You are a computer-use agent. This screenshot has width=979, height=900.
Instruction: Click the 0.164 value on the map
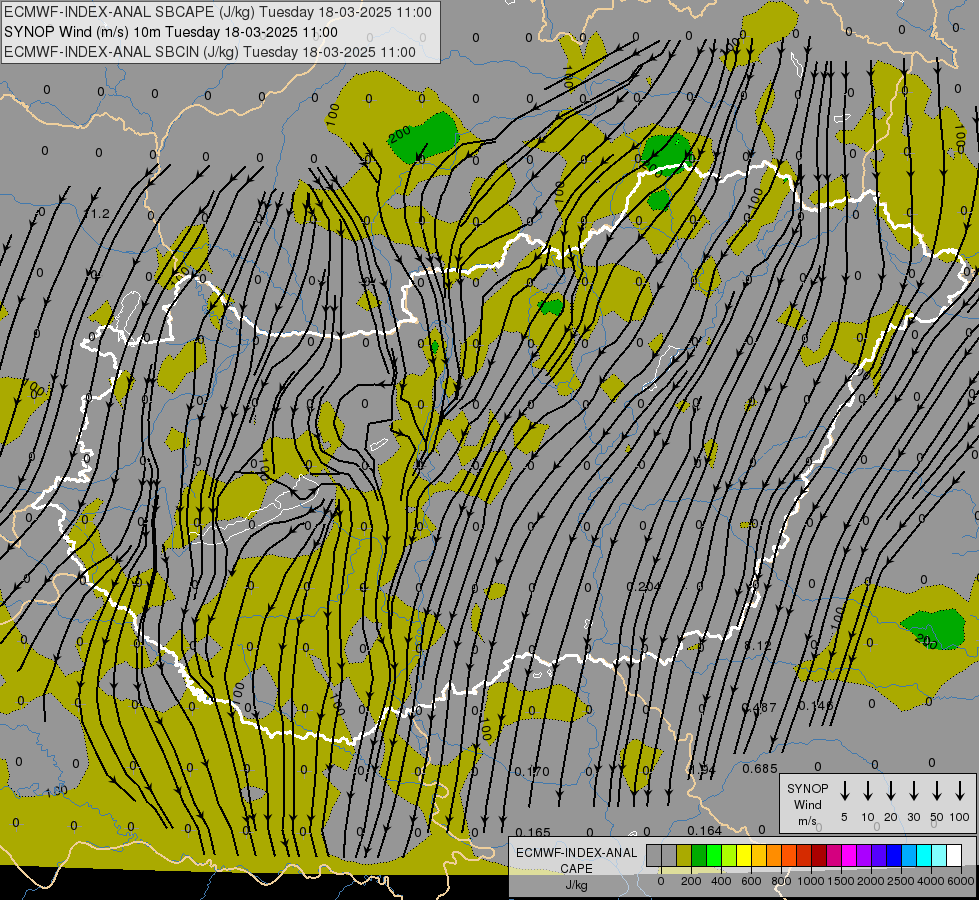(705, 831)
